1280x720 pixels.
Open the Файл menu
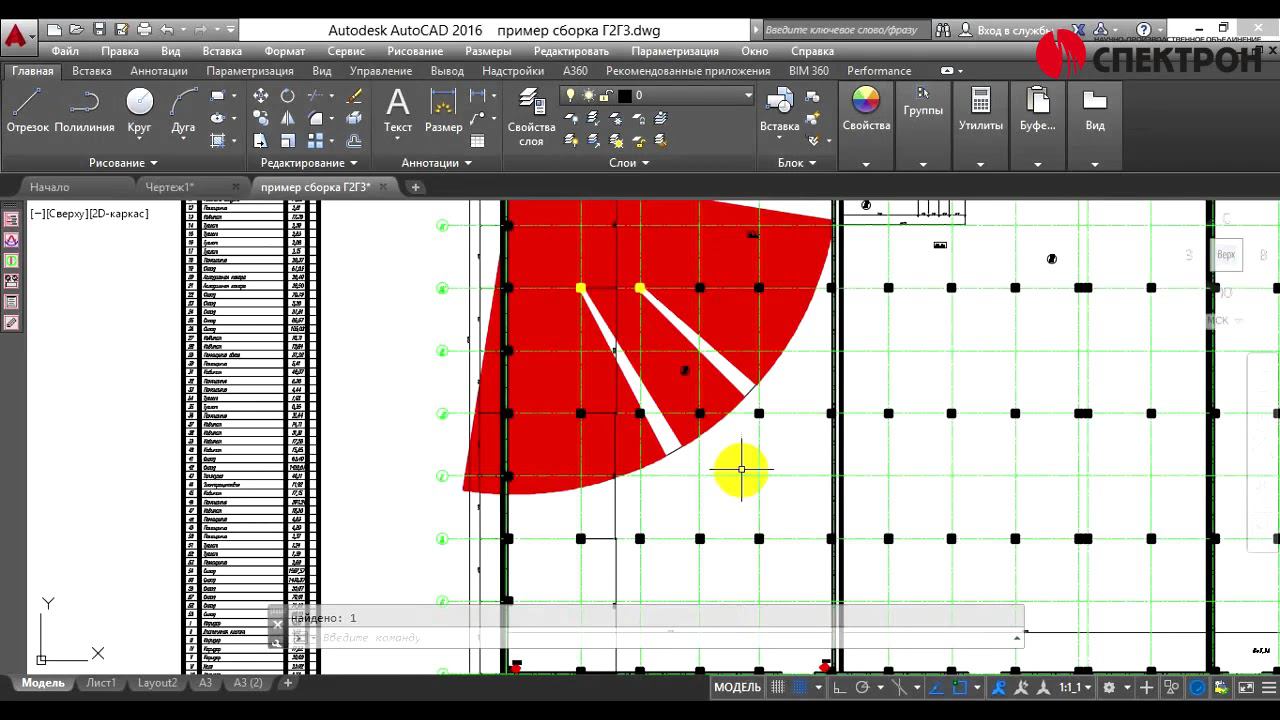click(65, 51)
